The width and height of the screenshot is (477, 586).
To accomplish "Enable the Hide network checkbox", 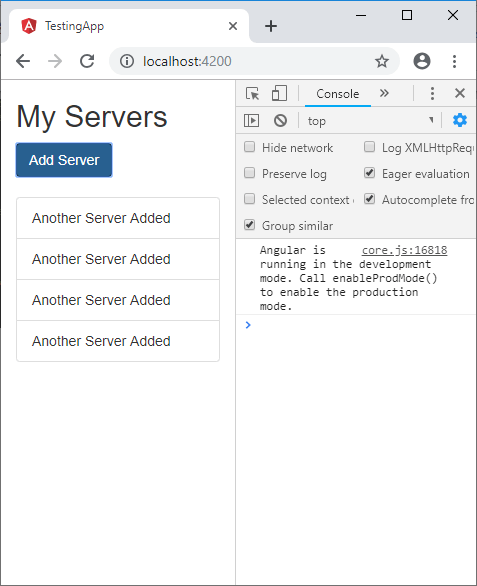I will 249,147.
